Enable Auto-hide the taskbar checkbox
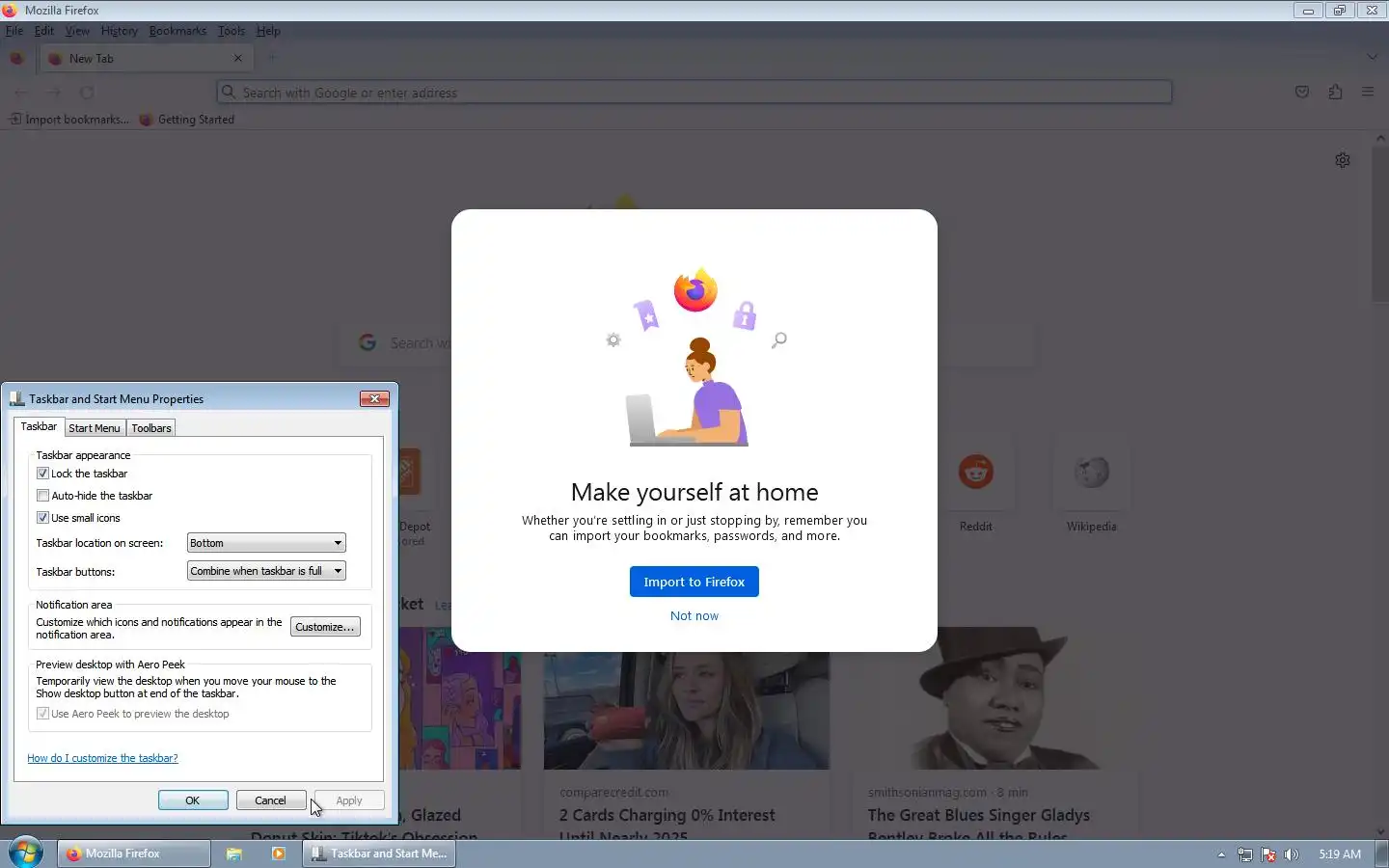 (42, 496)
